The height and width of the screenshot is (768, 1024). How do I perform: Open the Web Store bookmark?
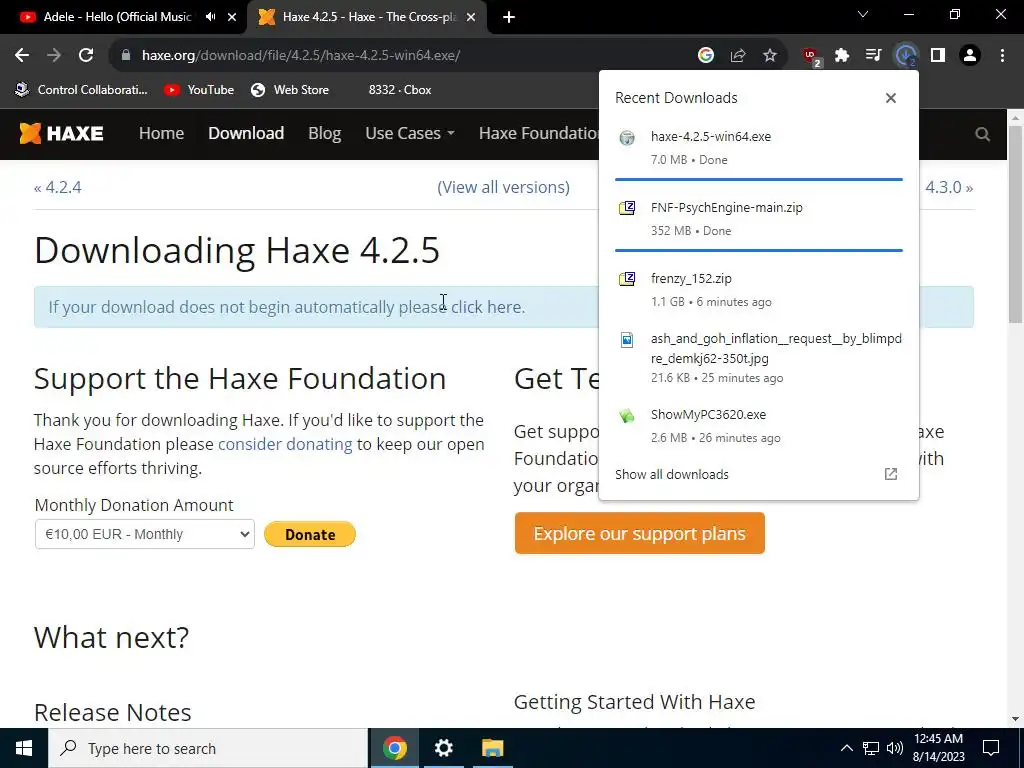point(290,90)
